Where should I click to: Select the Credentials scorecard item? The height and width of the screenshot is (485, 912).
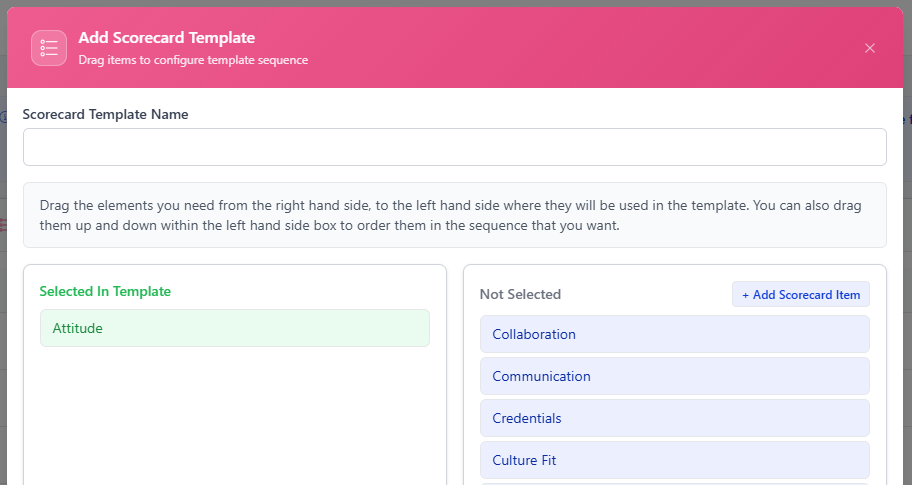[675, 418]
